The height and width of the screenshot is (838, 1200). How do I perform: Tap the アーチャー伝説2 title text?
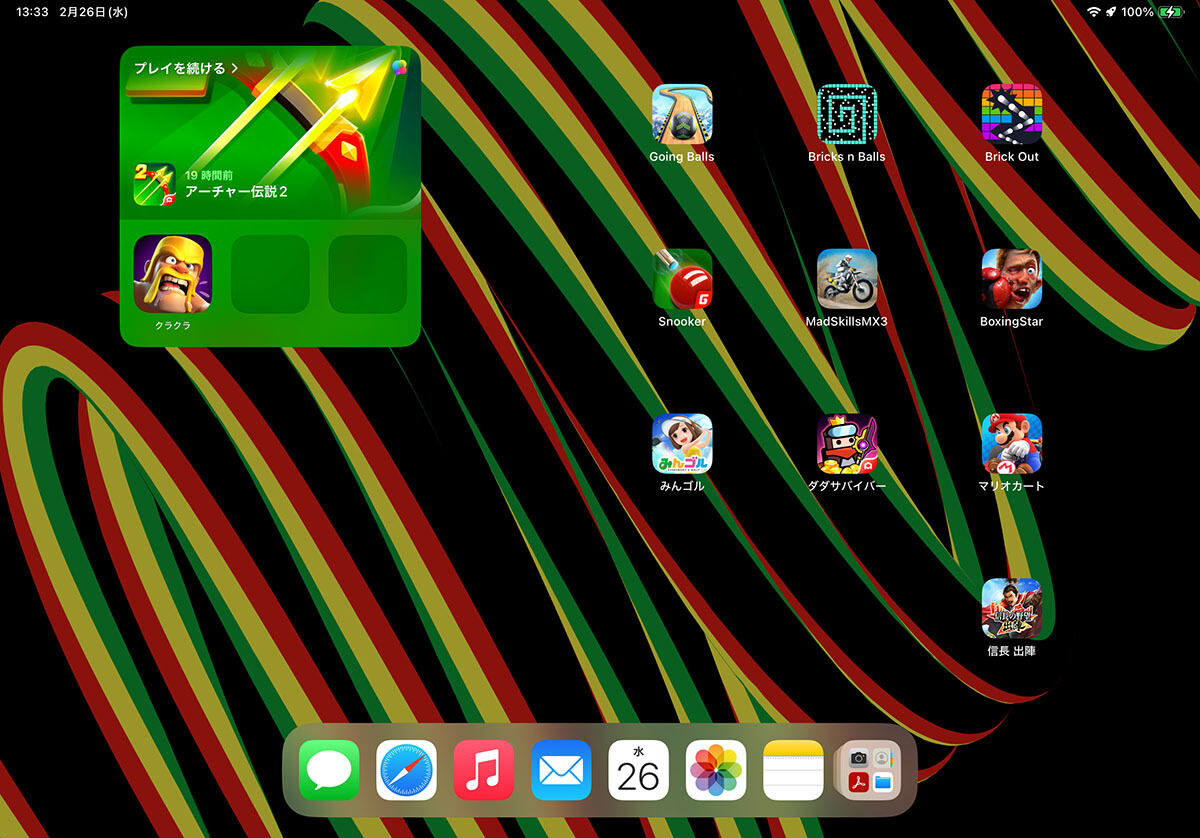point(236,191)
